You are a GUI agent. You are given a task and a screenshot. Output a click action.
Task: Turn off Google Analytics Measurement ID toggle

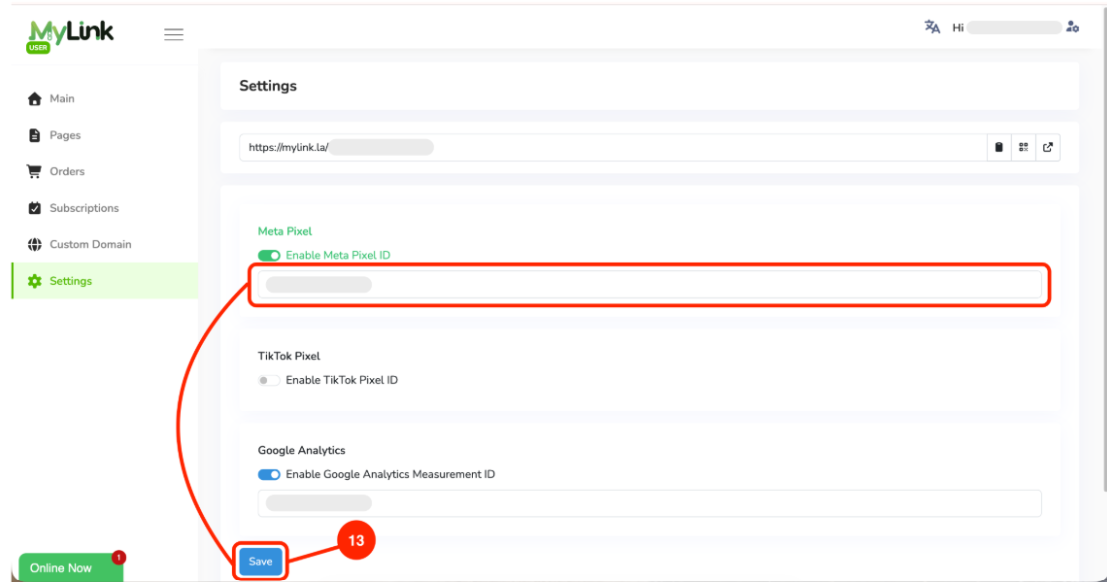point(269,475)
